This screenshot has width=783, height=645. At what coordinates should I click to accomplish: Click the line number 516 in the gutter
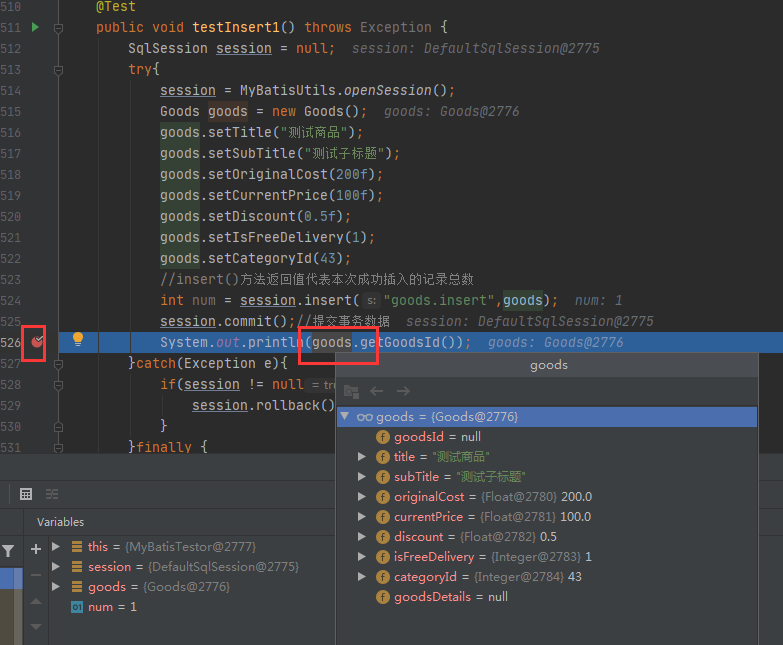(x=10, y=133)
